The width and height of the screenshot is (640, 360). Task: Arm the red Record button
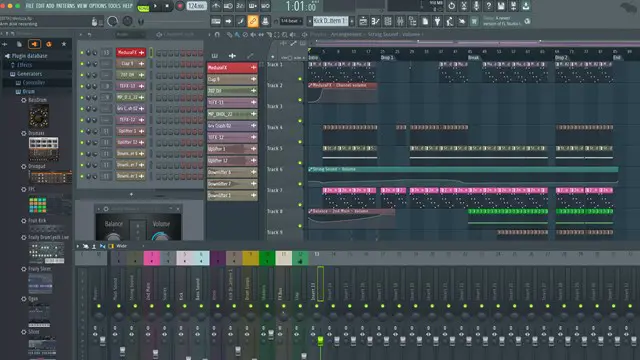click(x=180, y=6)
